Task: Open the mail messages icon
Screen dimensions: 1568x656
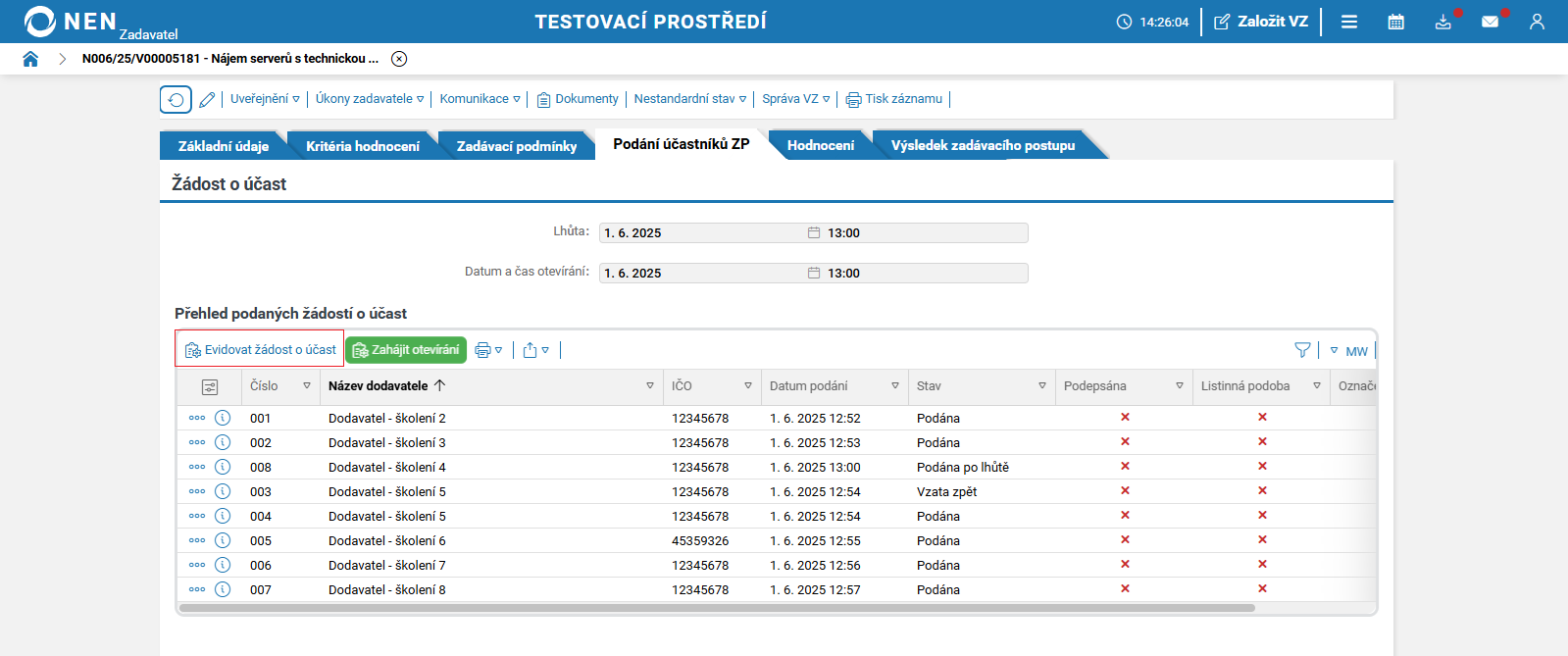Action: [x=1491, y=22]
